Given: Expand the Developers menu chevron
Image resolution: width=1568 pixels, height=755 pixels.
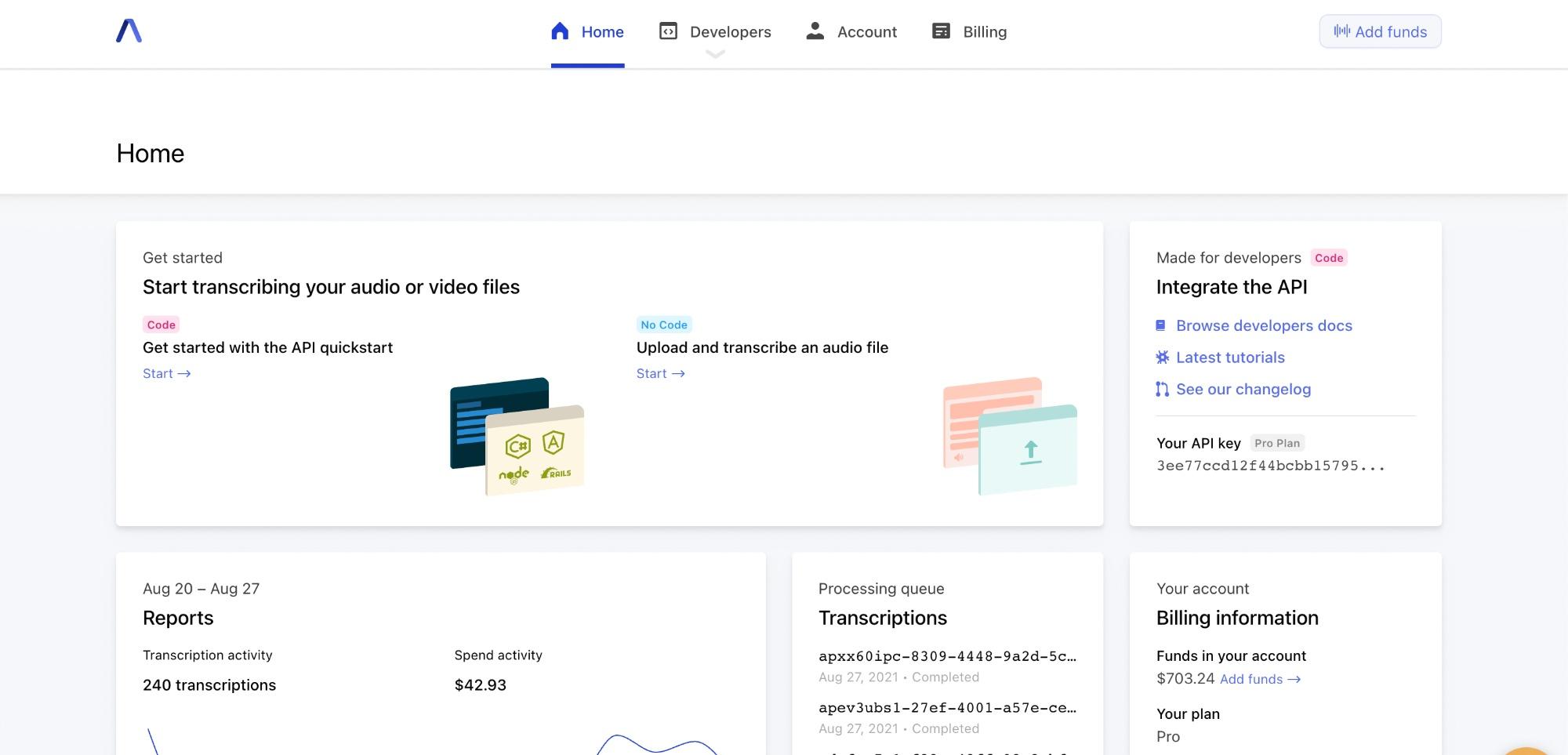Looking at the screenshot, I should point(715,54).
